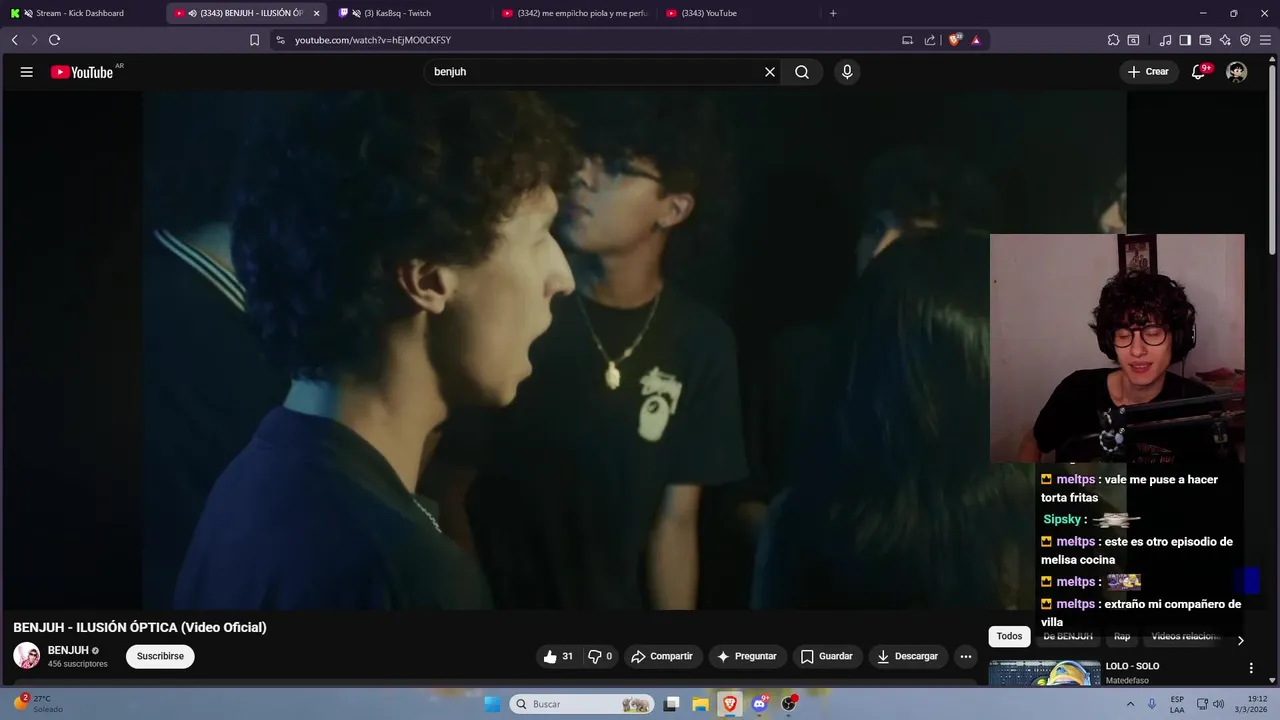Open the account avatar menu
The height and width of the screenshot is (720, 1280).
(x=1237, y=72)
